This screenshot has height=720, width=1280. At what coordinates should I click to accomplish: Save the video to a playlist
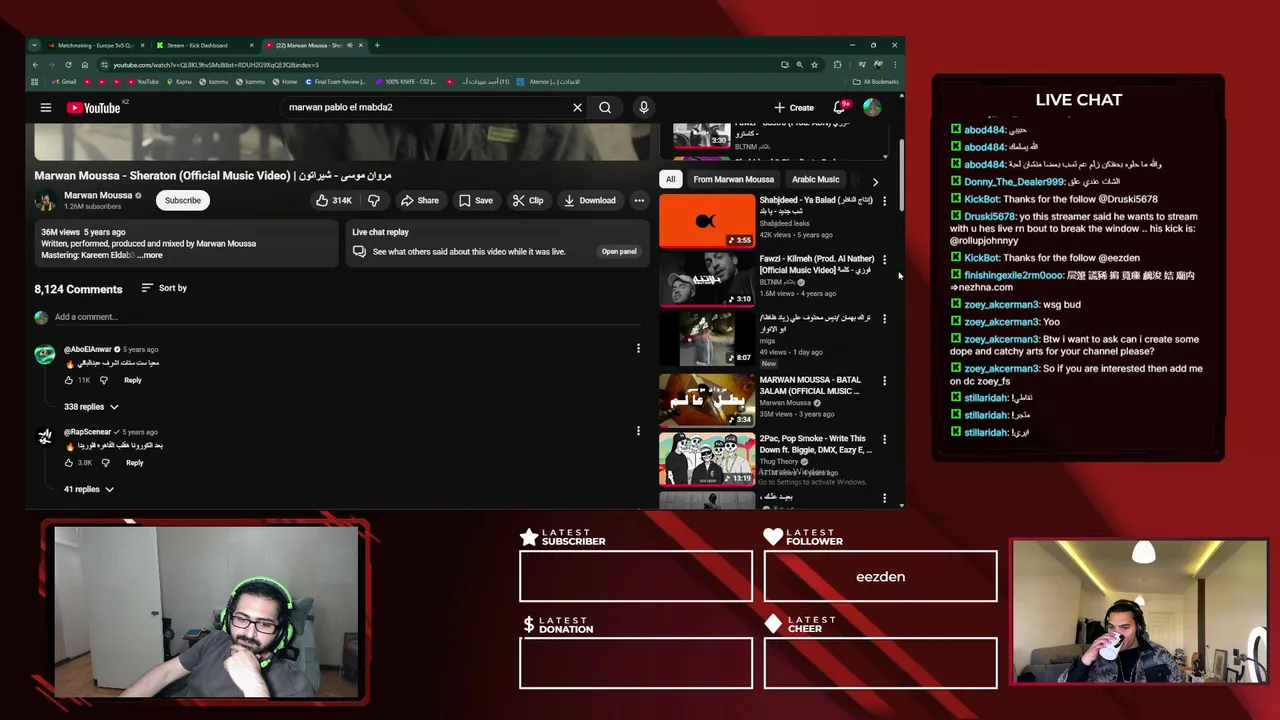click(476, 200)
